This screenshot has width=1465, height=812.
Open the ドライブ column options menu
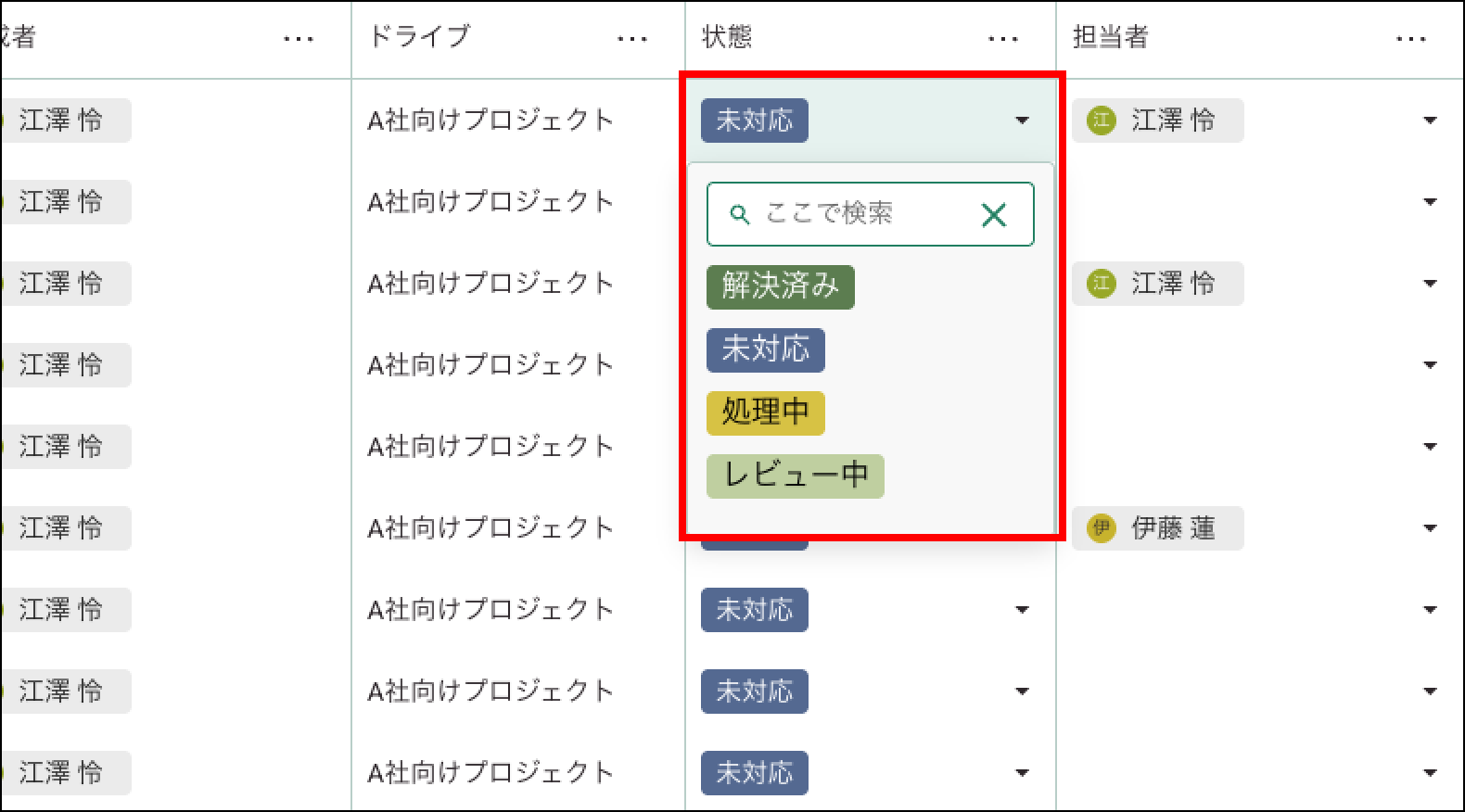631,39
